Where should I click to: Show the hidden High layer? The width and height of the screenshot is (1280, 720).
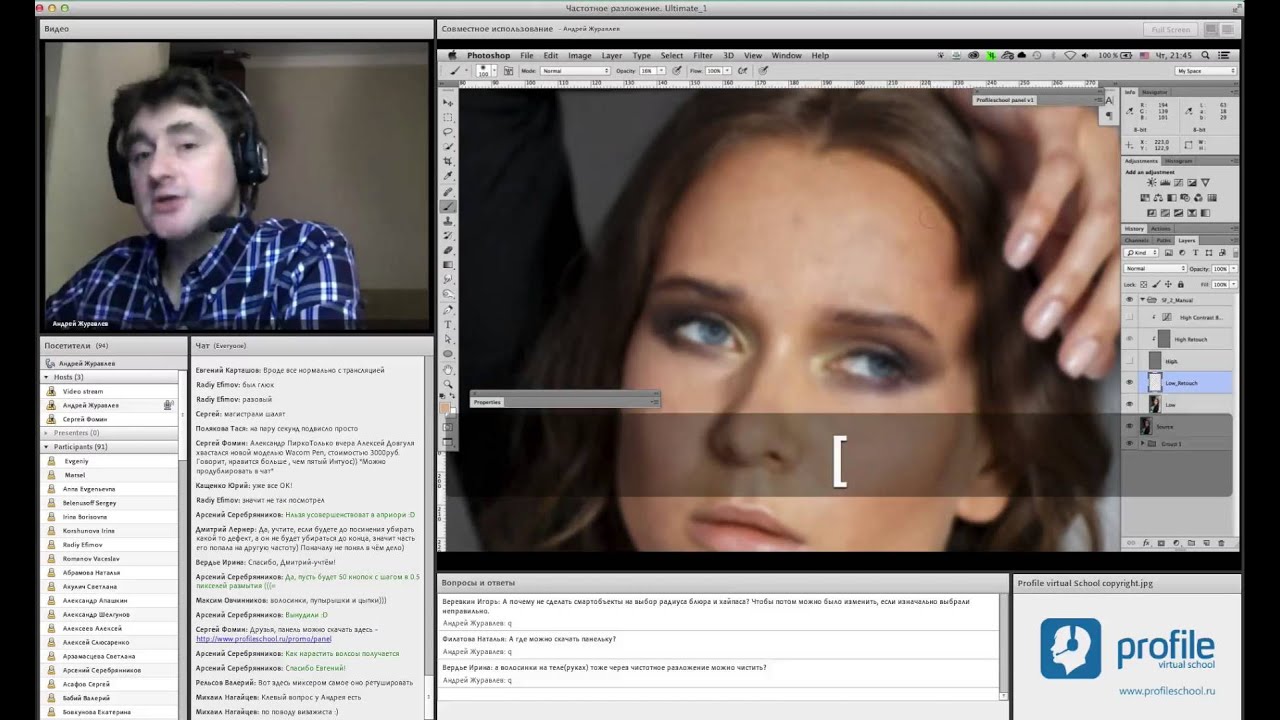coord(1130,360)
